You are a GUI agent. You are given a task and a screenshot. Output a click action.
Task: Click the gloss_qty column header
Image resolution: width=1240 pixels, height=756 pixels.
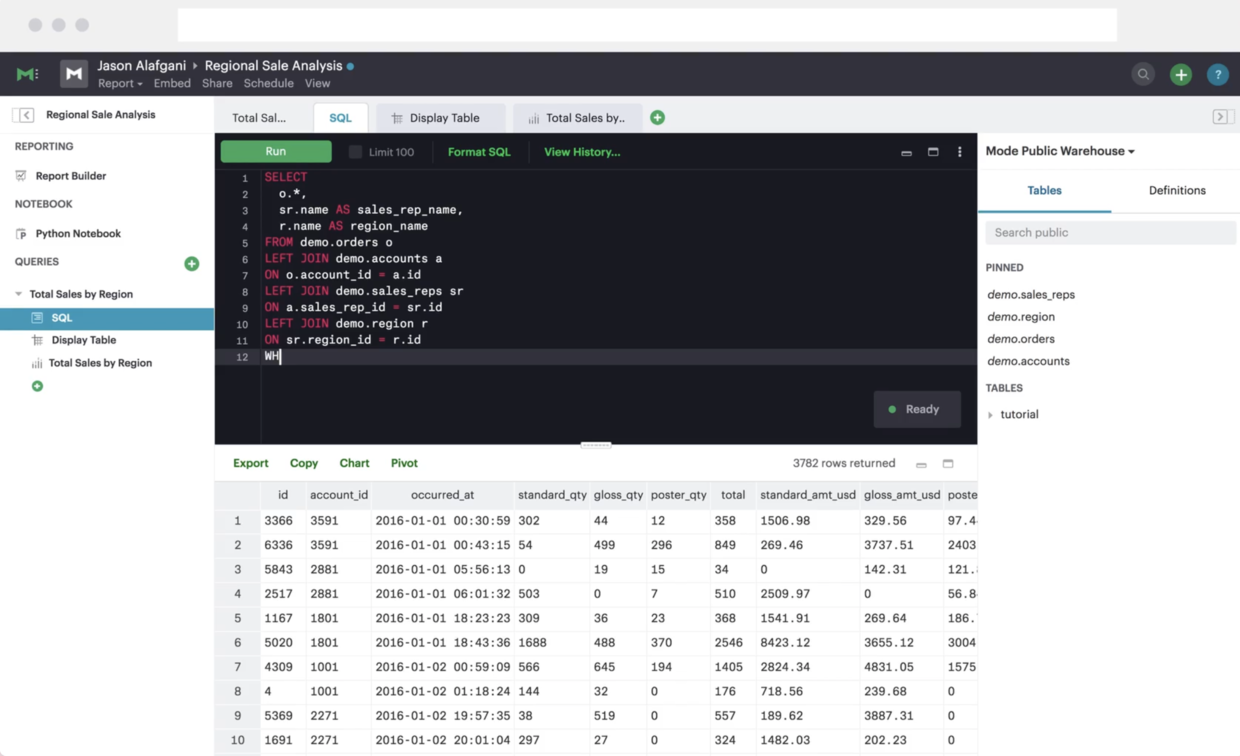coord(618,495)
